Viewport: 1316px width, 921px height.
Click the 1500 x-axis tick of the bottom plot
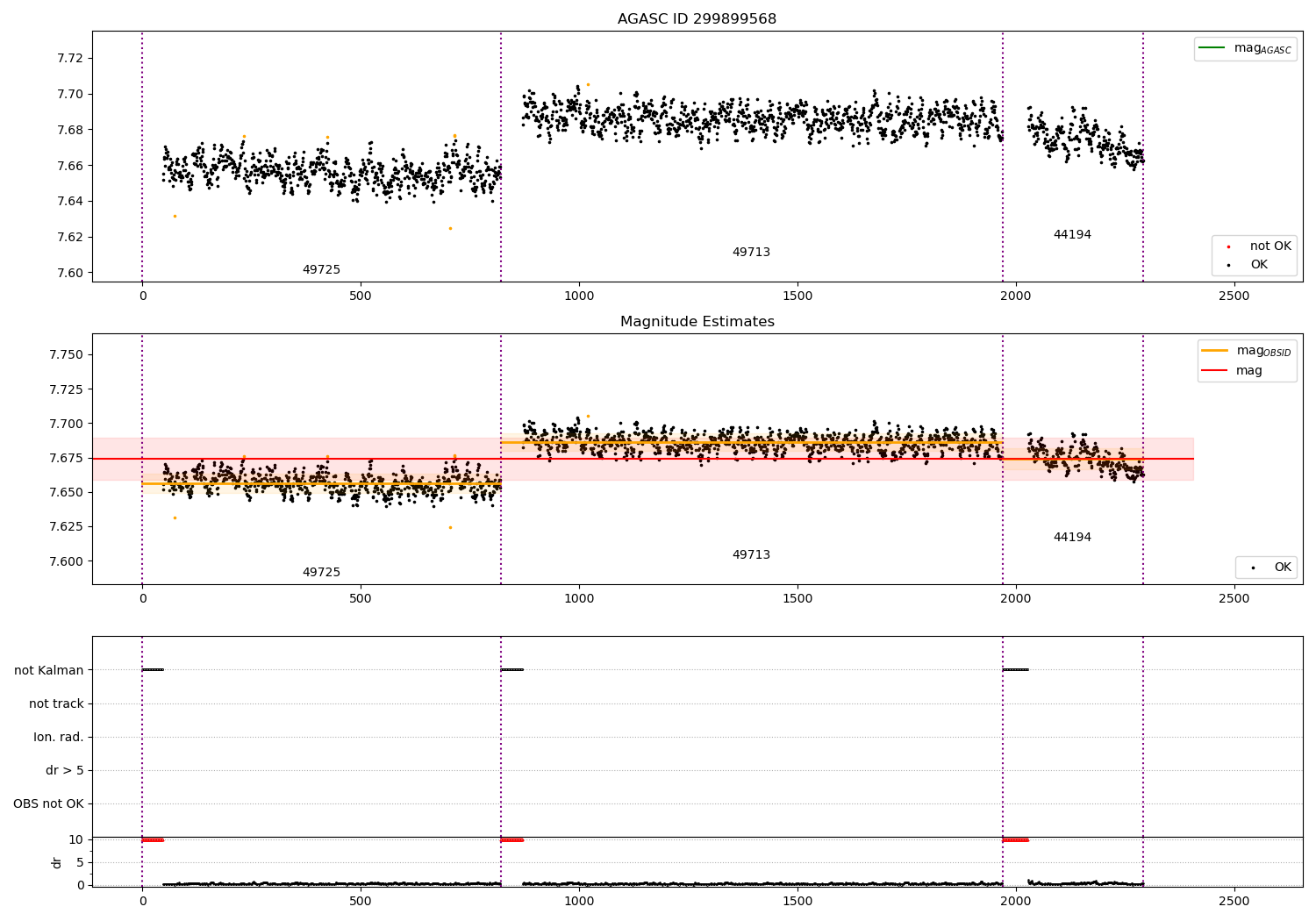point(797,901)
